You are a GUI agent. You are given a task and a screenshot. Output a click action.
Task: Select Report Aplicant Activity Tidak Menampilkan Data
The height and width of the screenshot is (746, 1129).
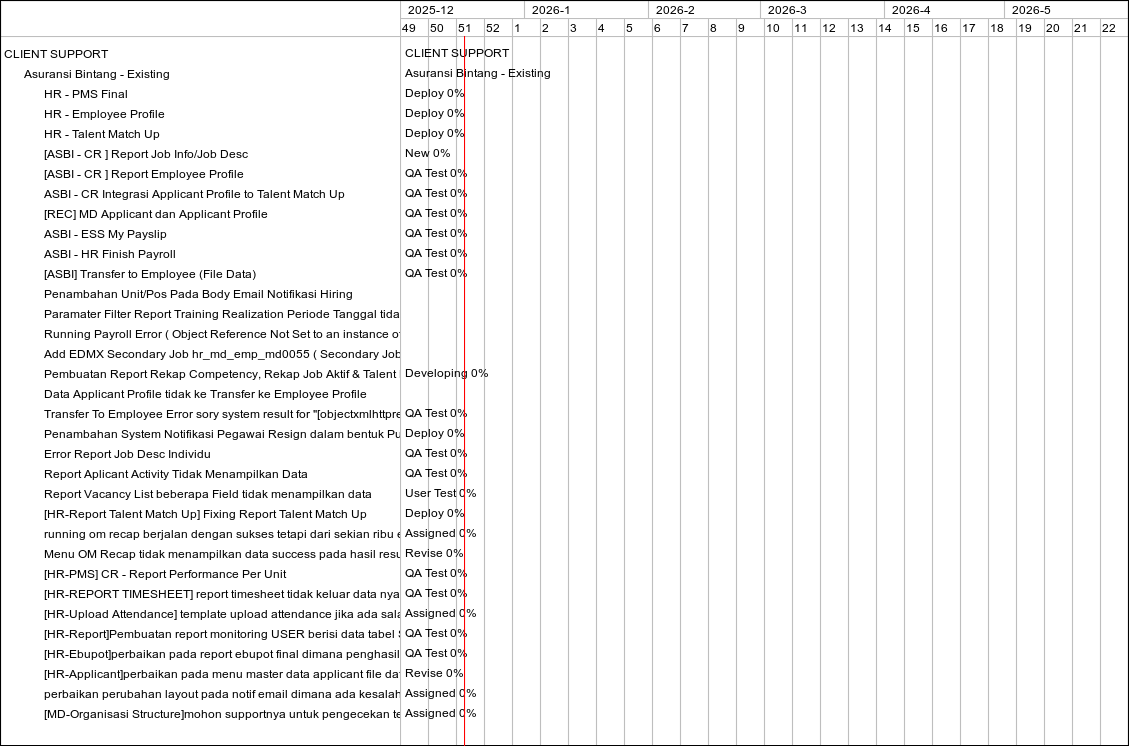pyautogui.click(x=175, y=474)
